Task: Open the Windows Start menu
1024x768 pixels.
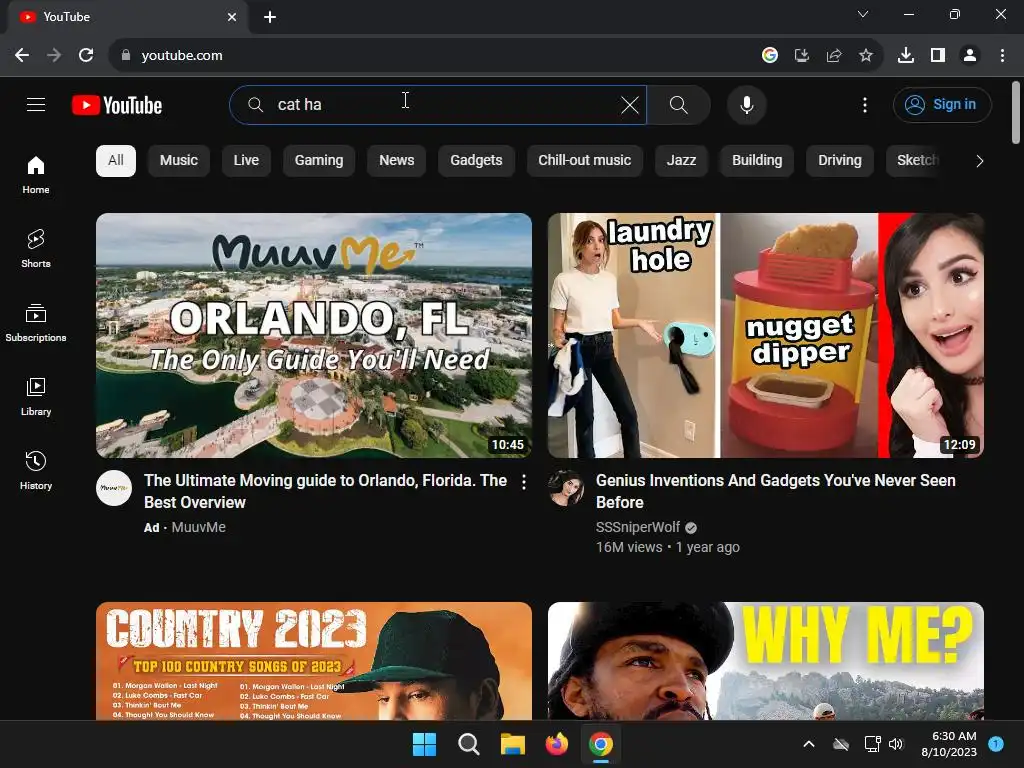Action: (x=424, y=744)
